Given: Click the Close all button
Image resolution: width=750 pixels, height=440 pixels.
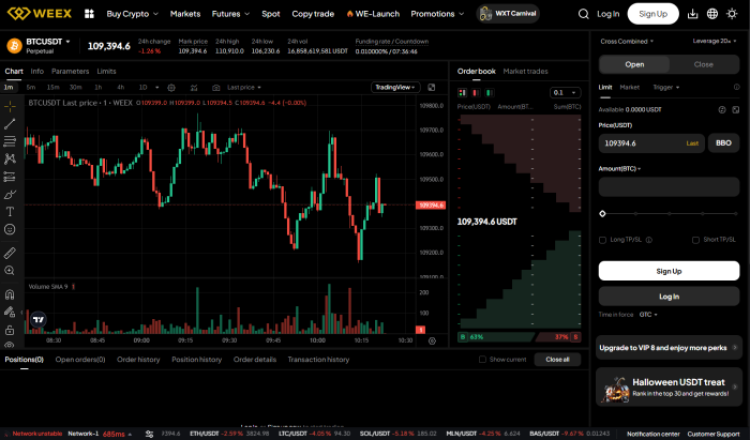Looking at the screenshot, I should click(x=557, y=359).
